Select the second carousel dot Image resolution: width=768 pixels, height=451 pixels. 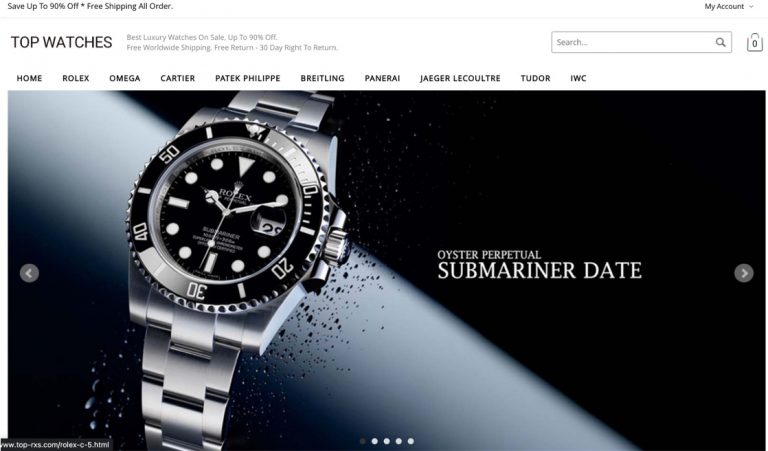pyautogui.click(x=375, y=441)
